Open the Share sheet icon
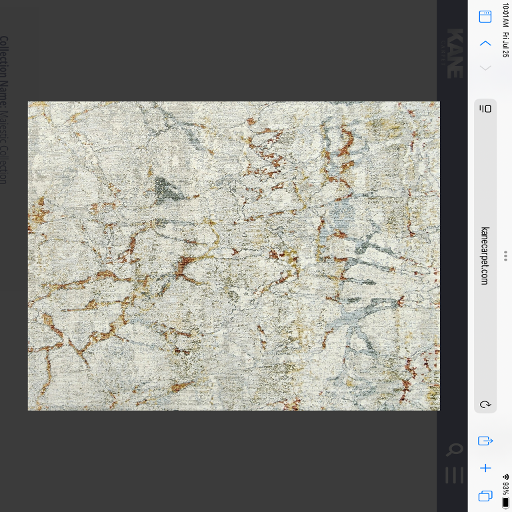 485,441
